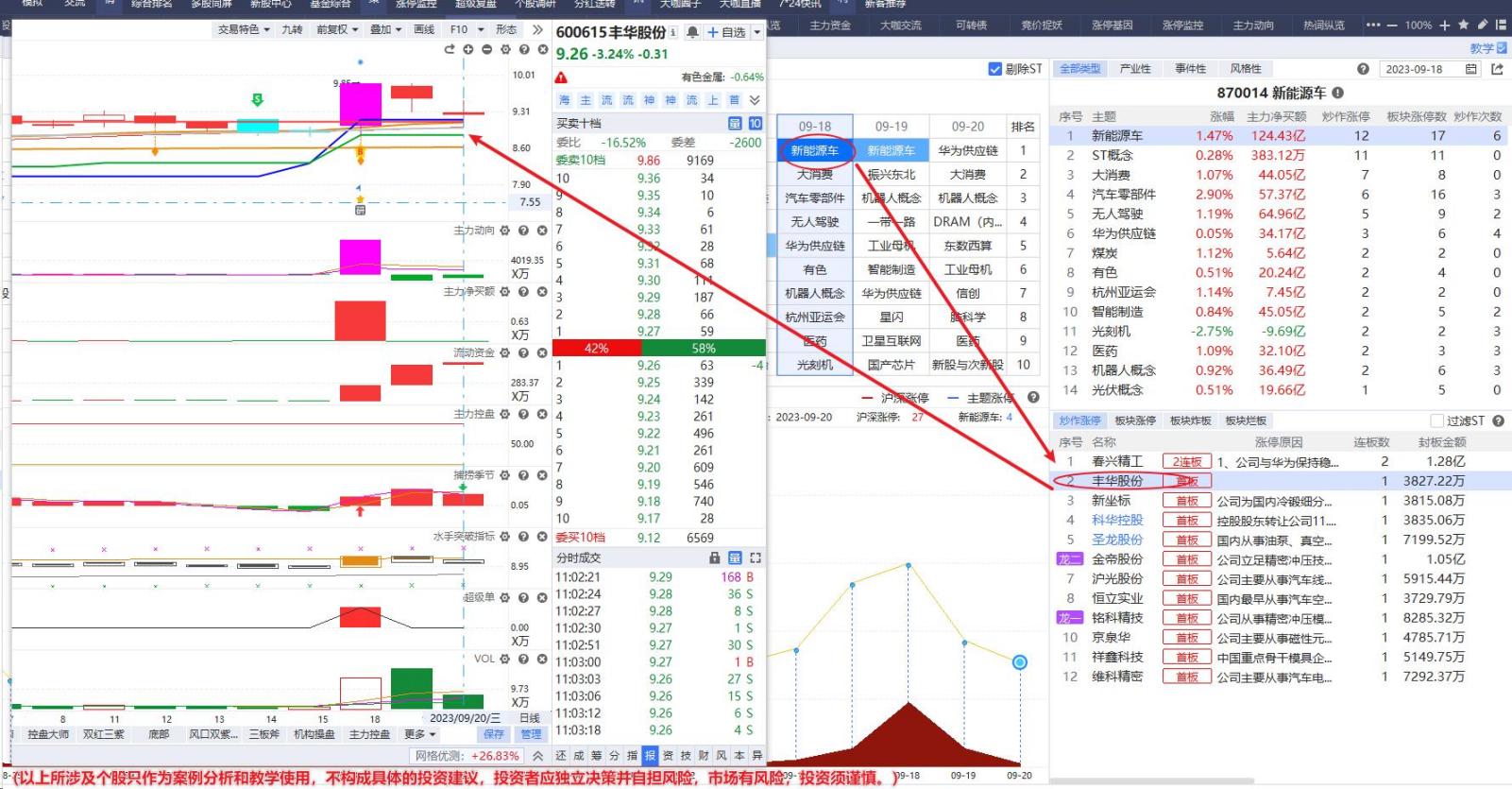Select the 控盘大师 indicator template tab

tap(48, 734)
